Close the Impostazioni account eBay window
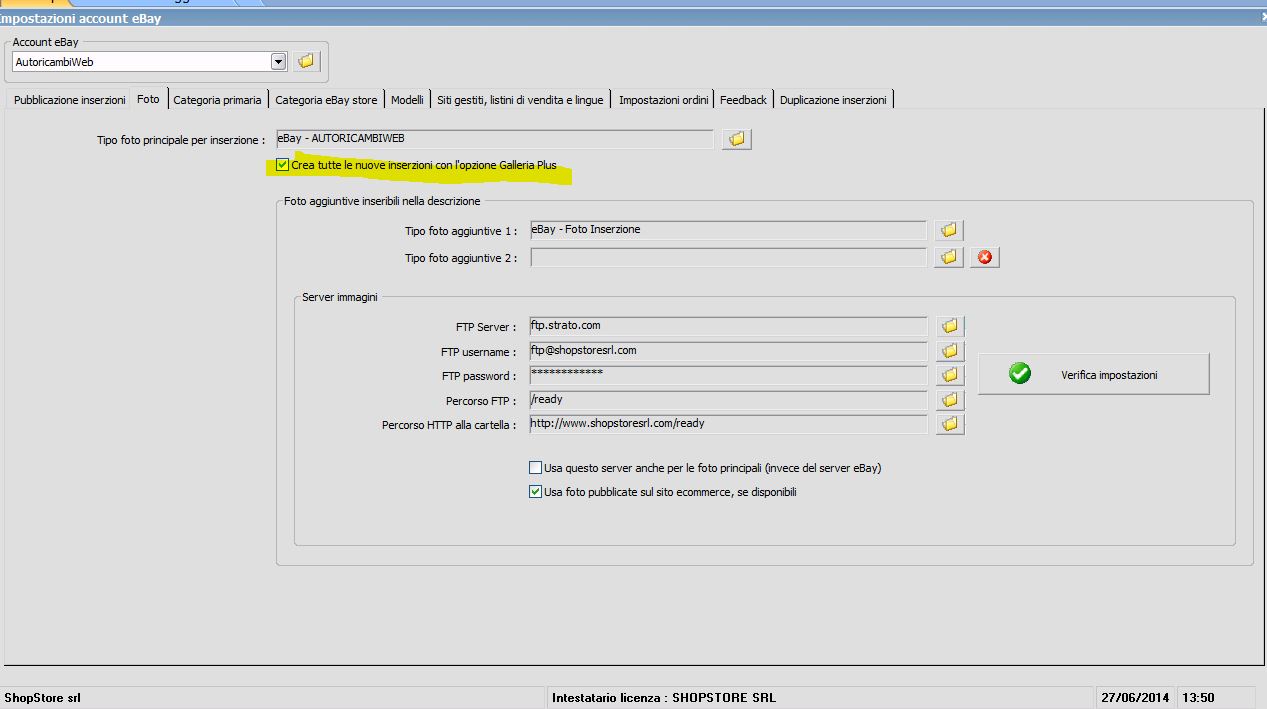 [1262, 17]
